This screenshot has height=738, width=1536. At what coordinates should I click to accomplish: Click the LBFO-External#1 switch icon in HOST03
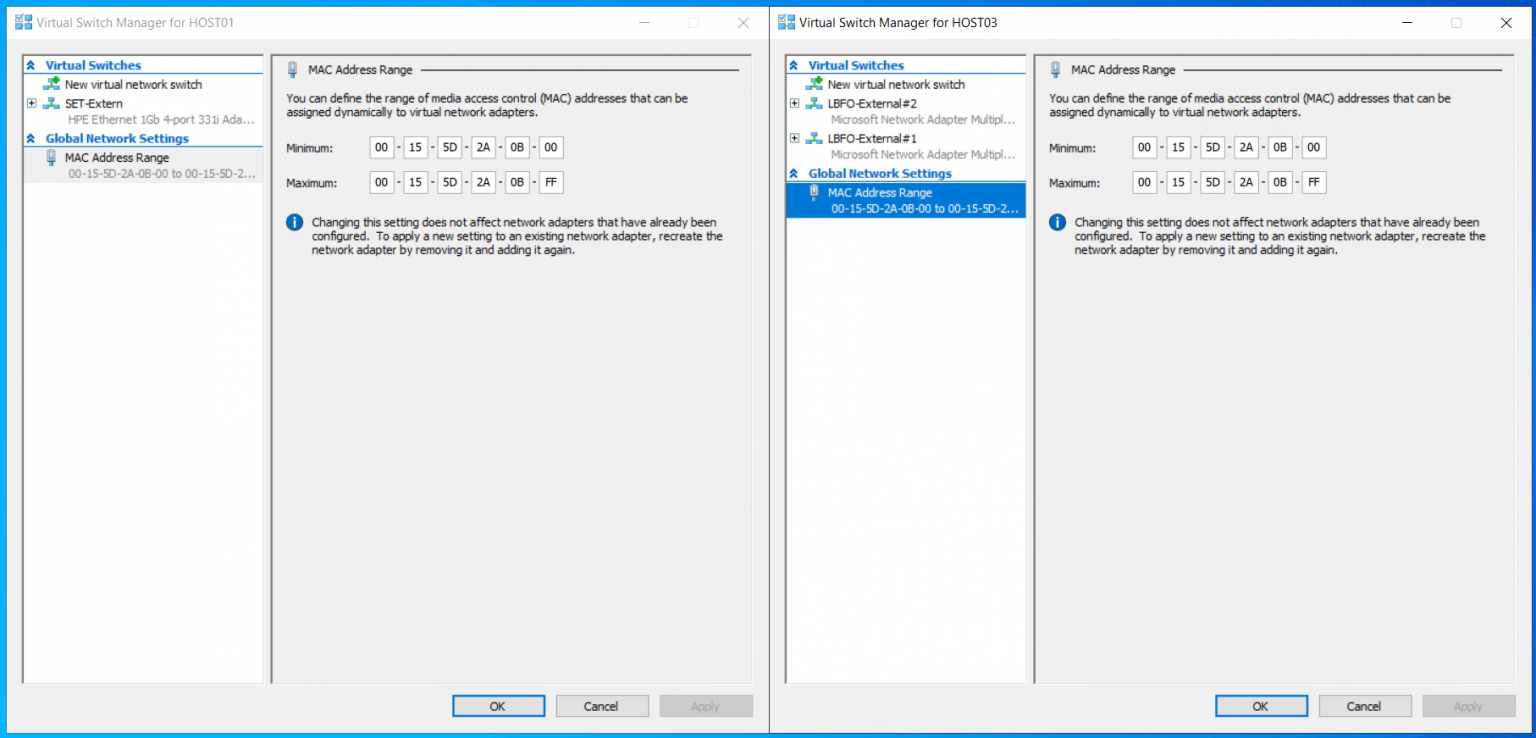(x=814, y=139)
